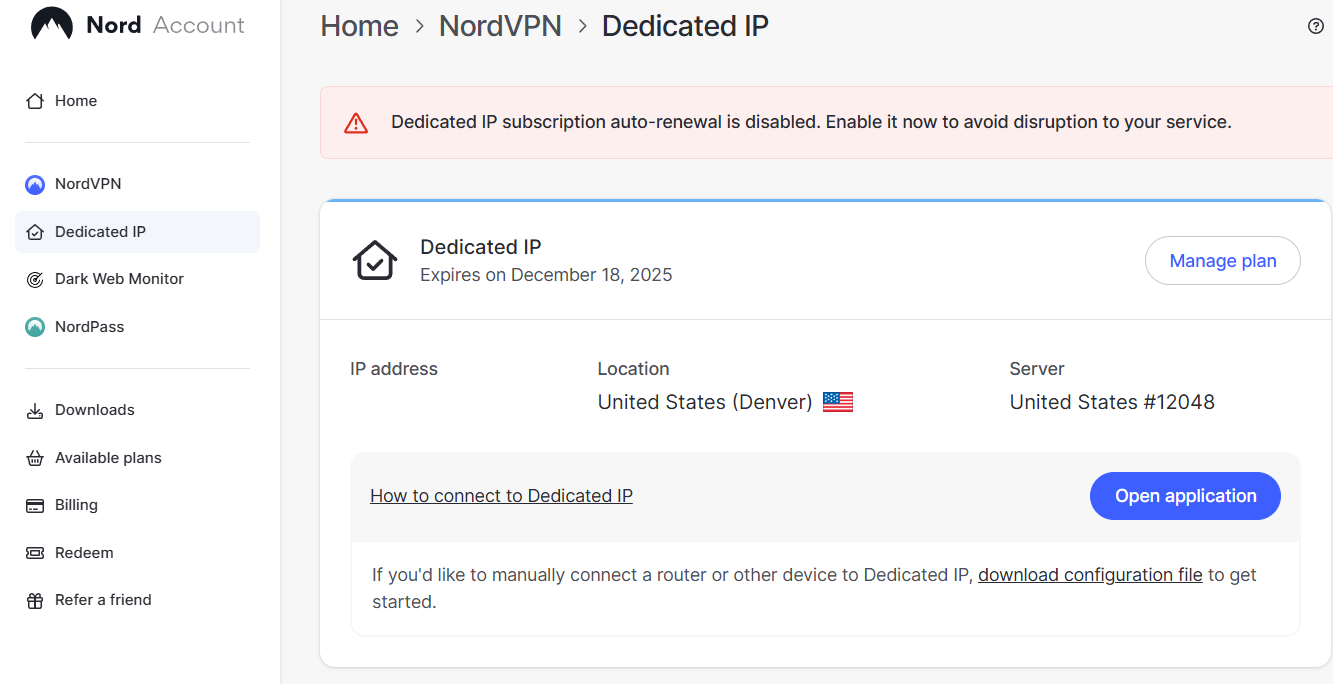
Task: Click the Manage plan button
Action: (1222, 260)
